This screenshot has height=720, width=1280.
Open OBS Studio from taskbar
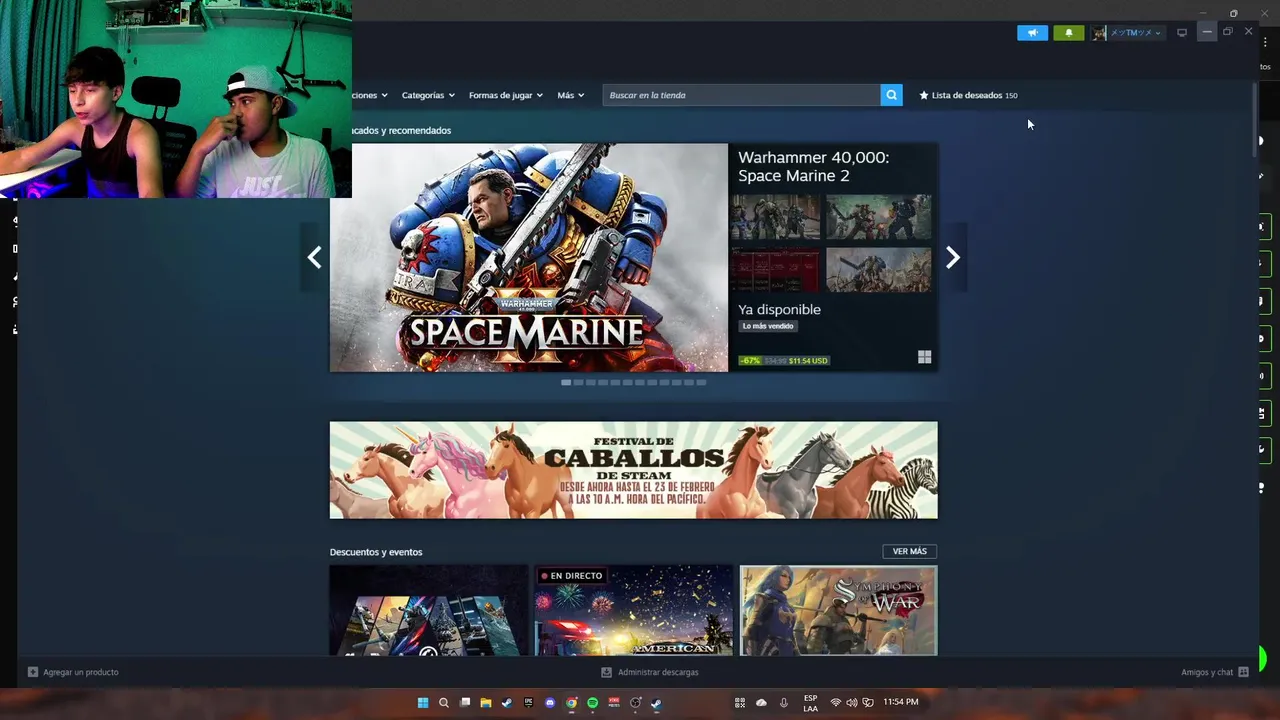[635, 703]
